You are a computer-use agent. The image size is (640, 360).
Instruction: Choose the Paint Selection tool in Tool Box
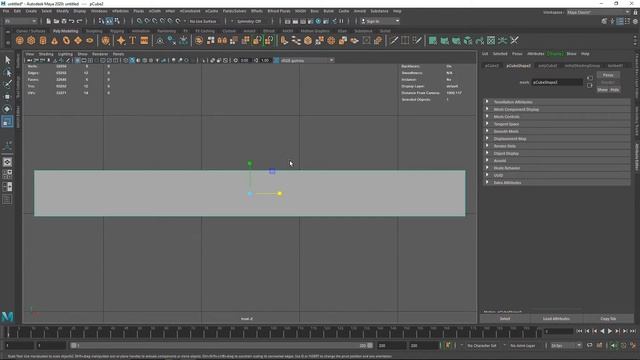(x=7, y=84)
